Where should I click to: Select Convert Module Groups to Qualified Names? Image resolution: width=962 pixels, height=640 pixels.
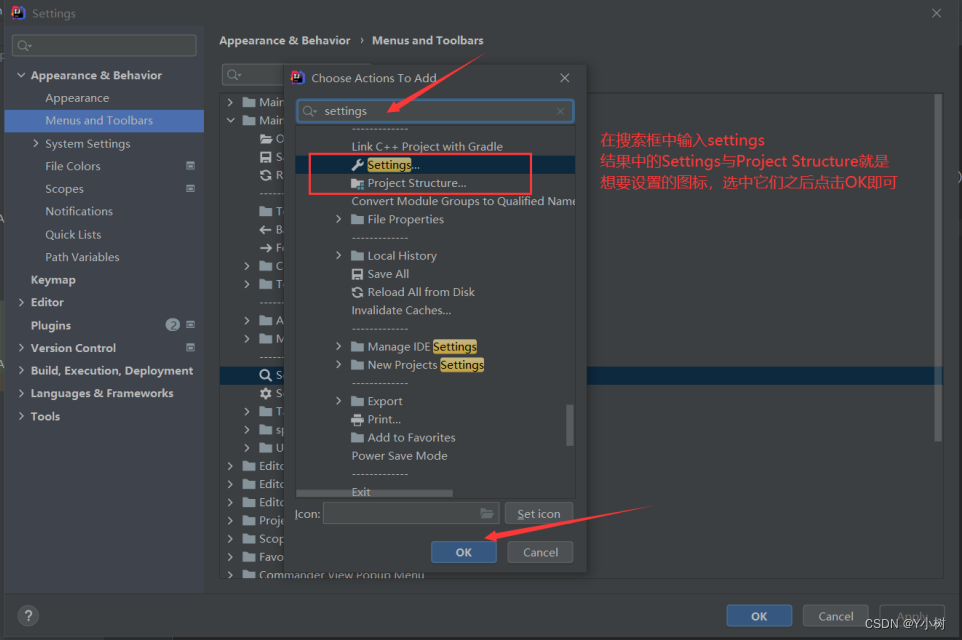point(463,201)
